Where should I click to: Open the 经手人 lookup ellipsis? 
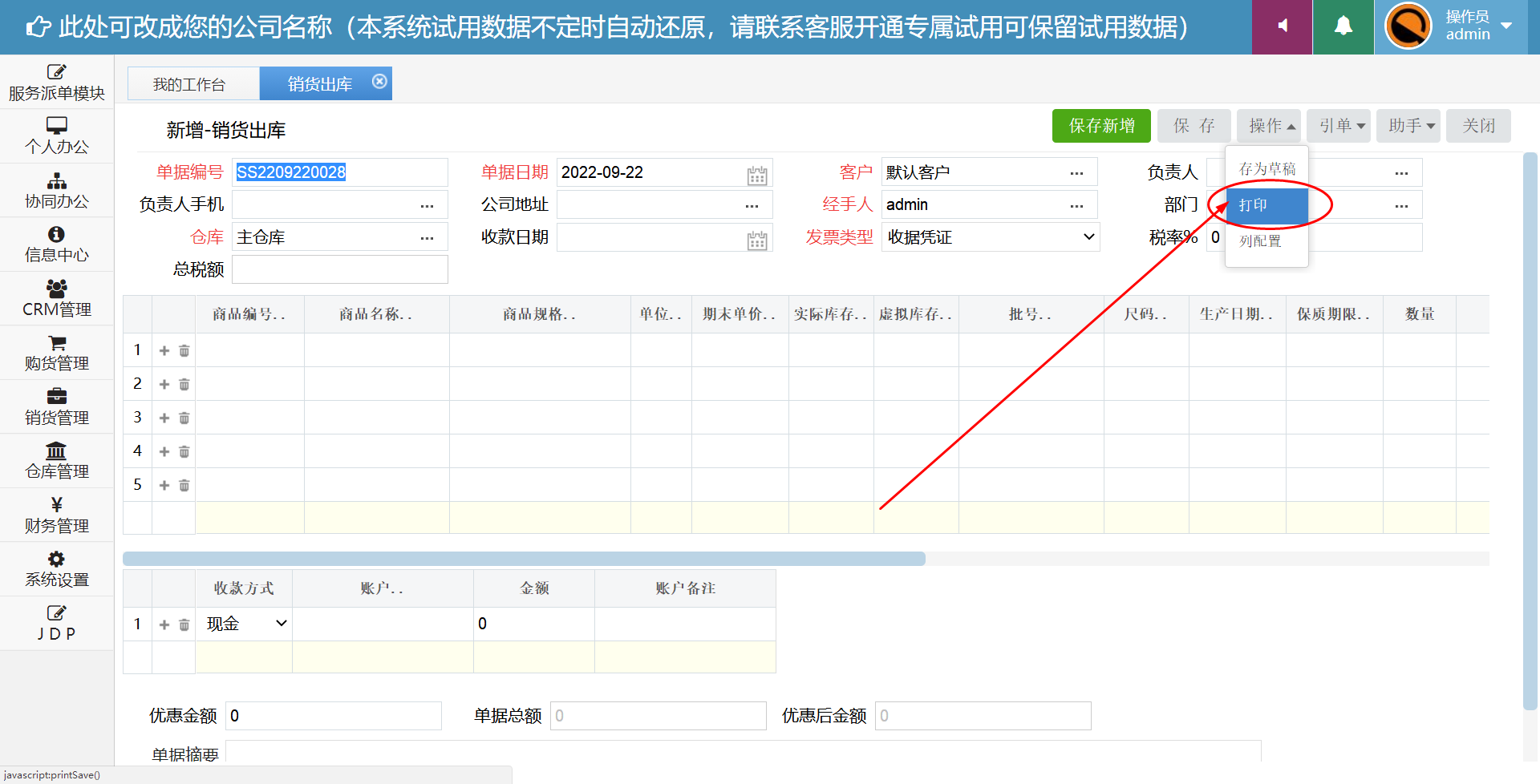coord(1076,206)
